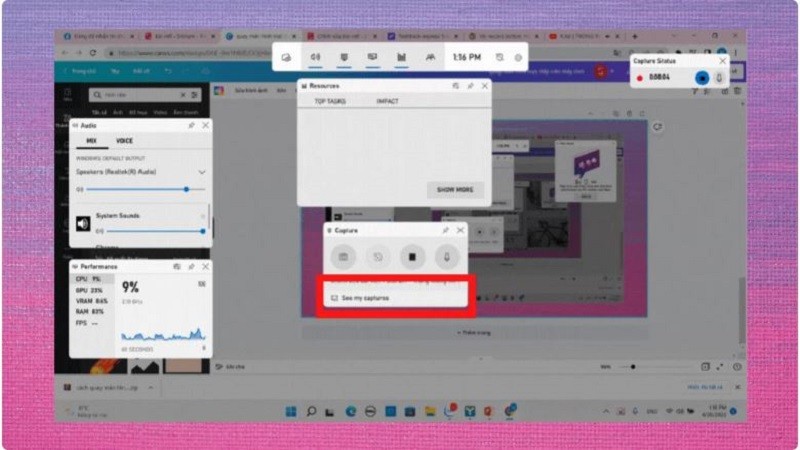Toggle the Performance widget in Game Bar

coord(401,58)
